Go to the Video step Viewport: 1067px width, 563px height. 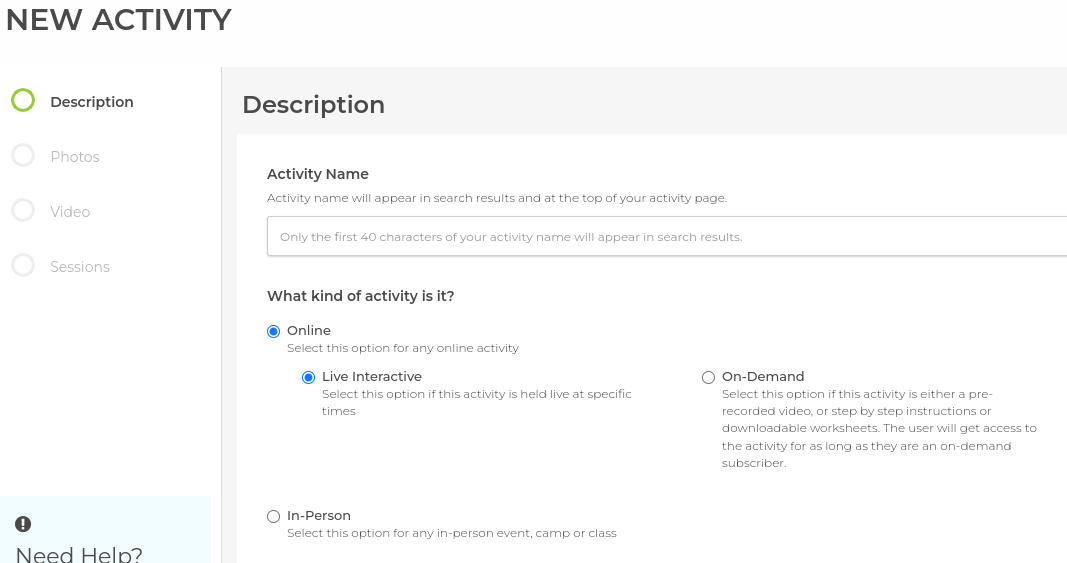click(x=70, y=212)
